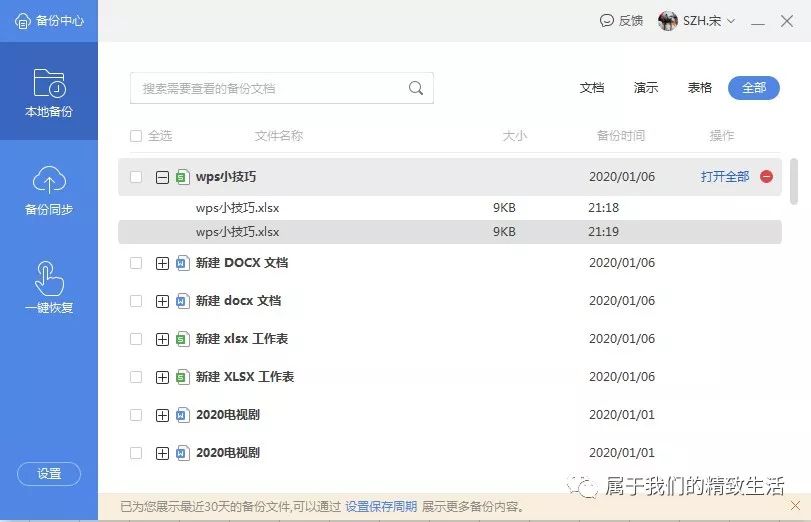Viewport: 811px width, 522px height.
Task: Filter backups by 表格 tab
Action: click(700, 88)
